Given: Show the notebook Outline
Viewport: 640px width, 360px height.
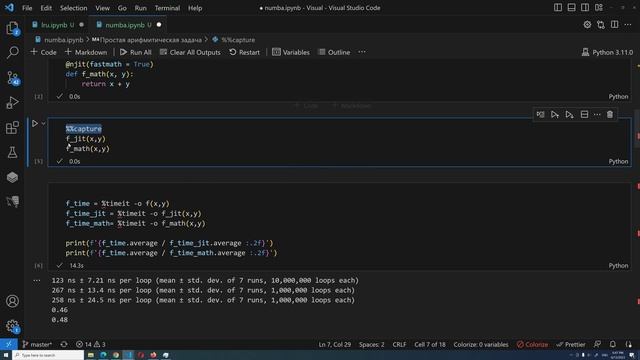Looking at the screenshot, I should (334, 52).
